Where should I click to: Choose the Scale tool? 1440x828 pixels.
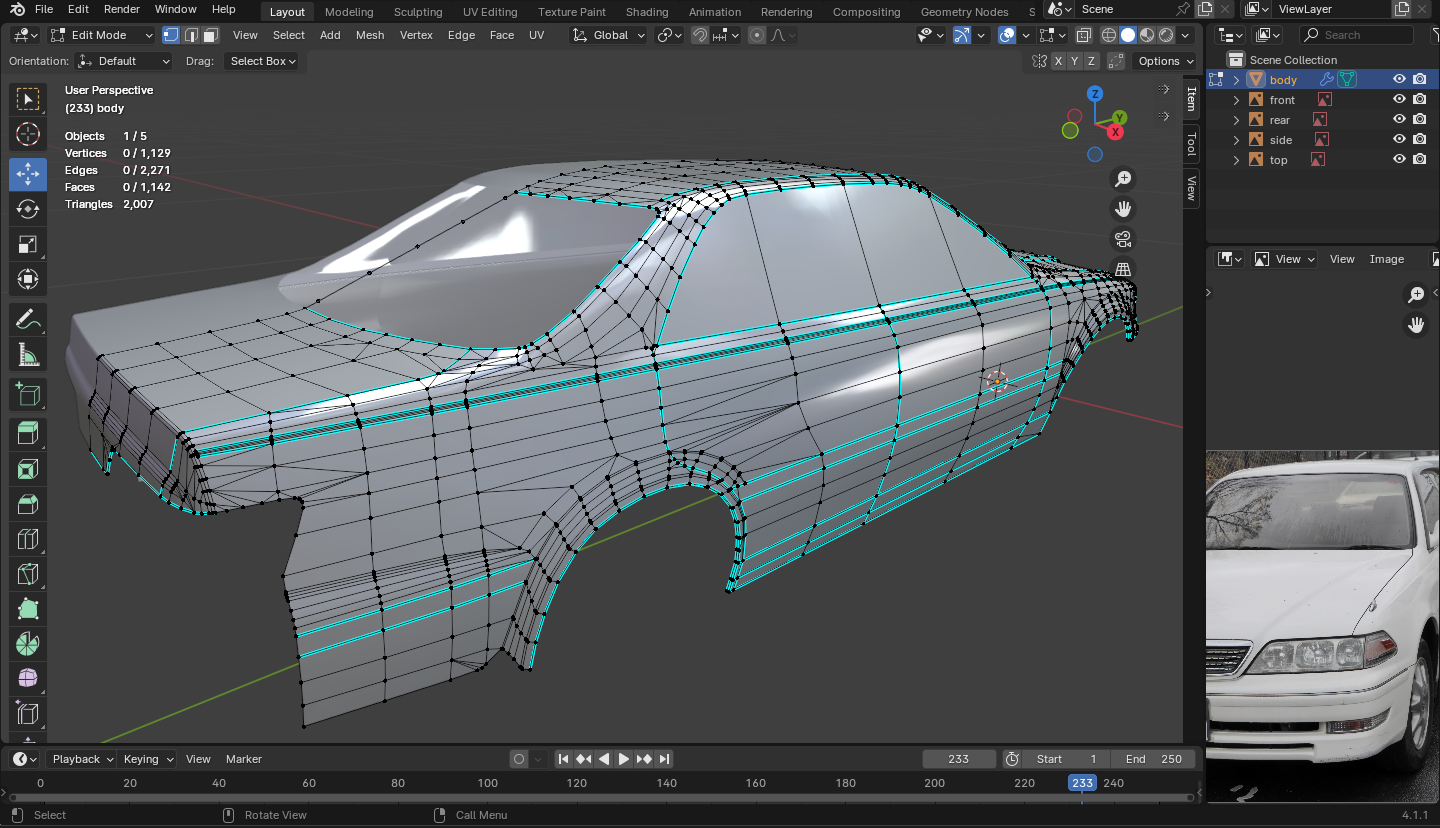[x=28, y=245]
